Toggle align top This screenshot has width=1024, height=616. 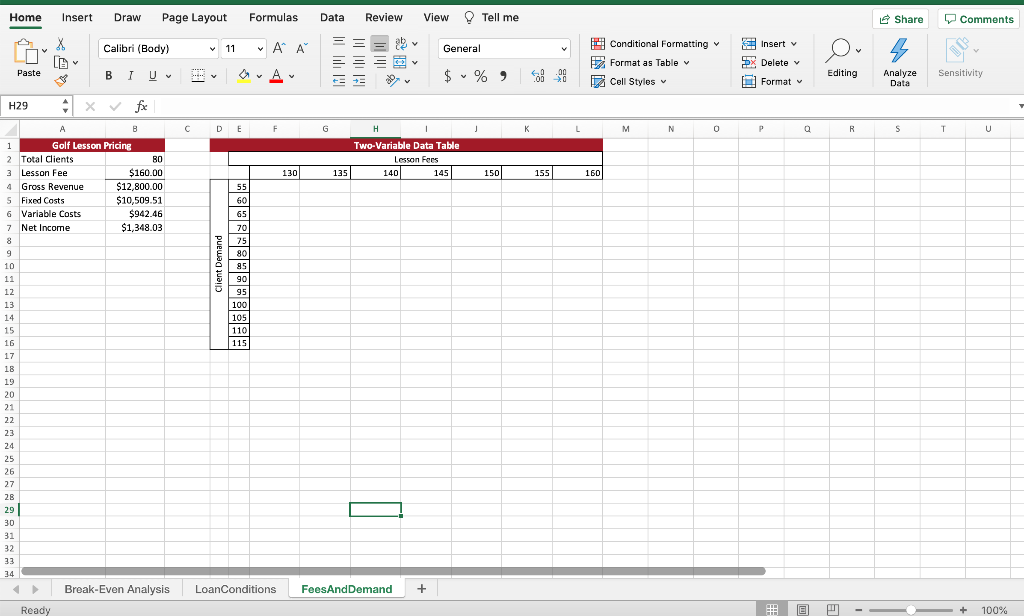tap(339, 43)
